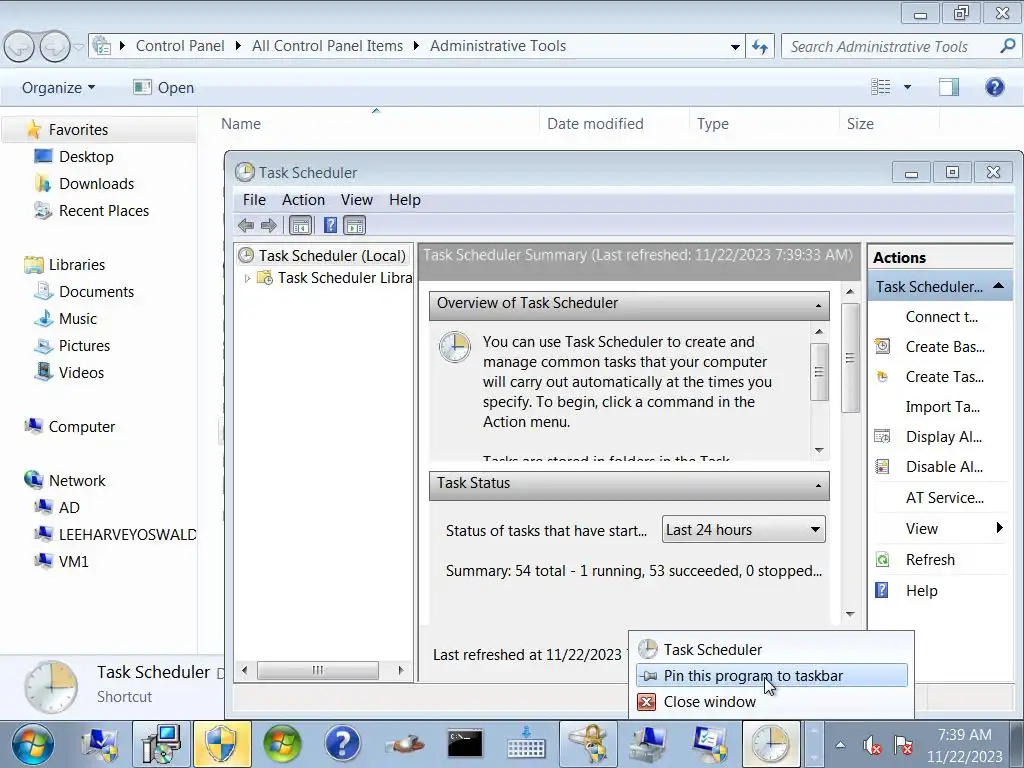Open Documents library in sidebar
Viewport: 1024px width, 768px height.
96,292
